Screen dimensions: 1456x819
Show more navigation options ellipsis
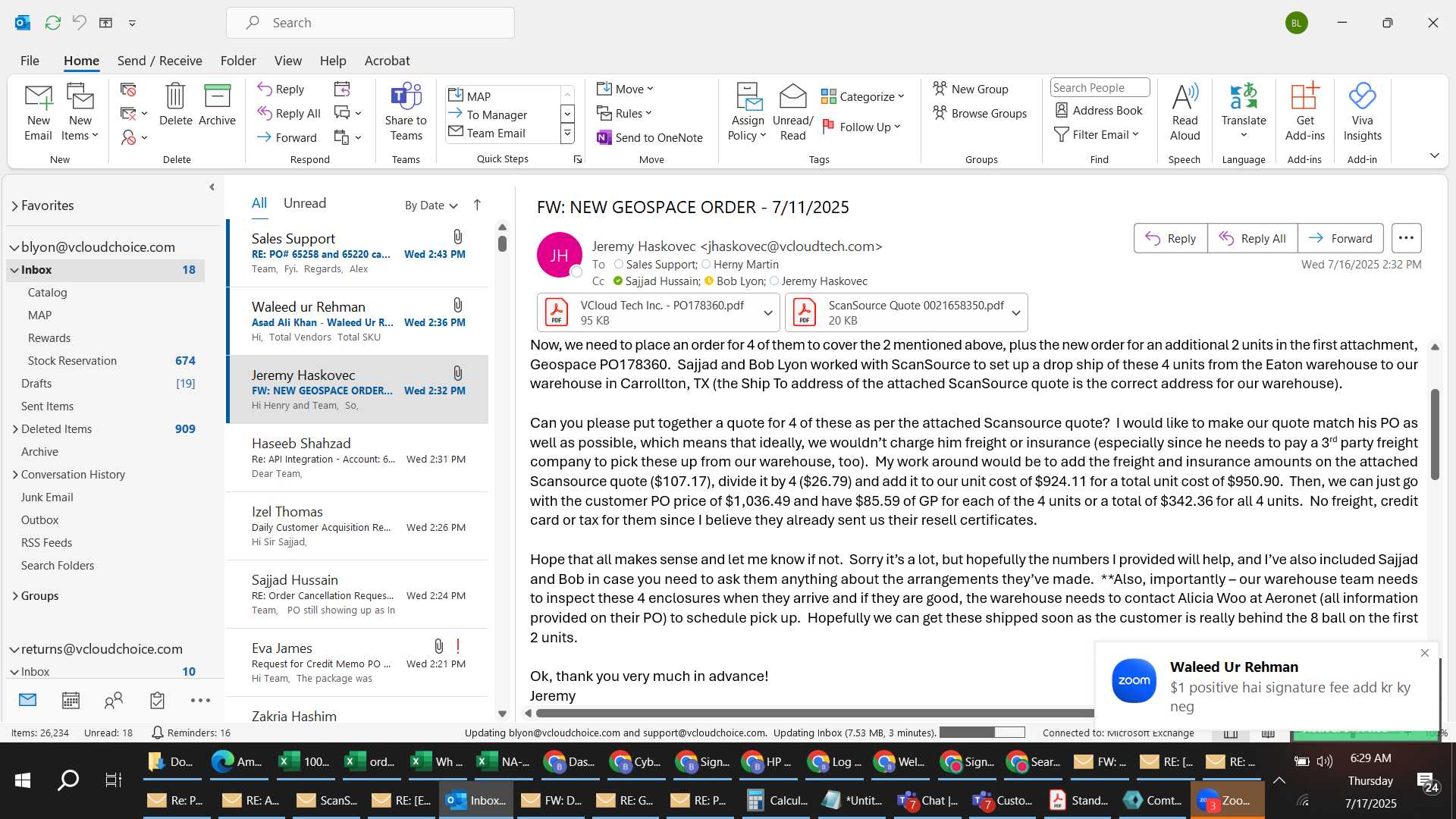[200, 700]
